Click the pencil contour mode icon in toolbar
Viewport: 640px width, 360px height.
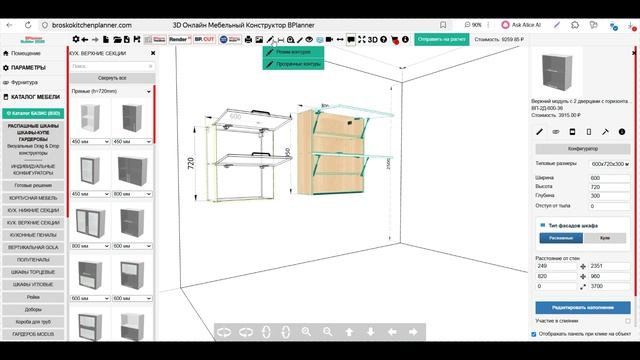(270, 40)
